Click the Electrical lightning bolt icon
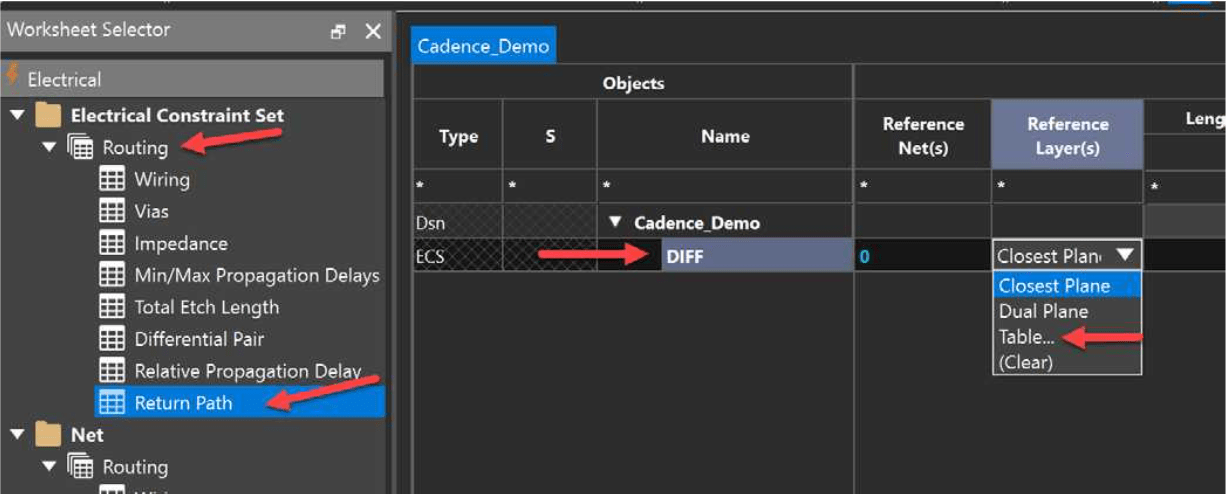 [13, 76]
